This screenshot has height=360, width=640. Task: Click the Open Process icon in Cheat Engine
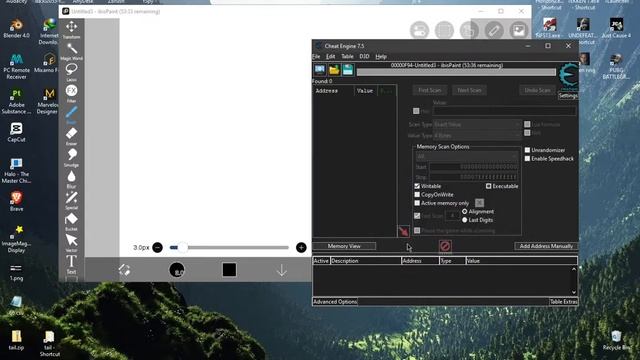pos(320,70)
